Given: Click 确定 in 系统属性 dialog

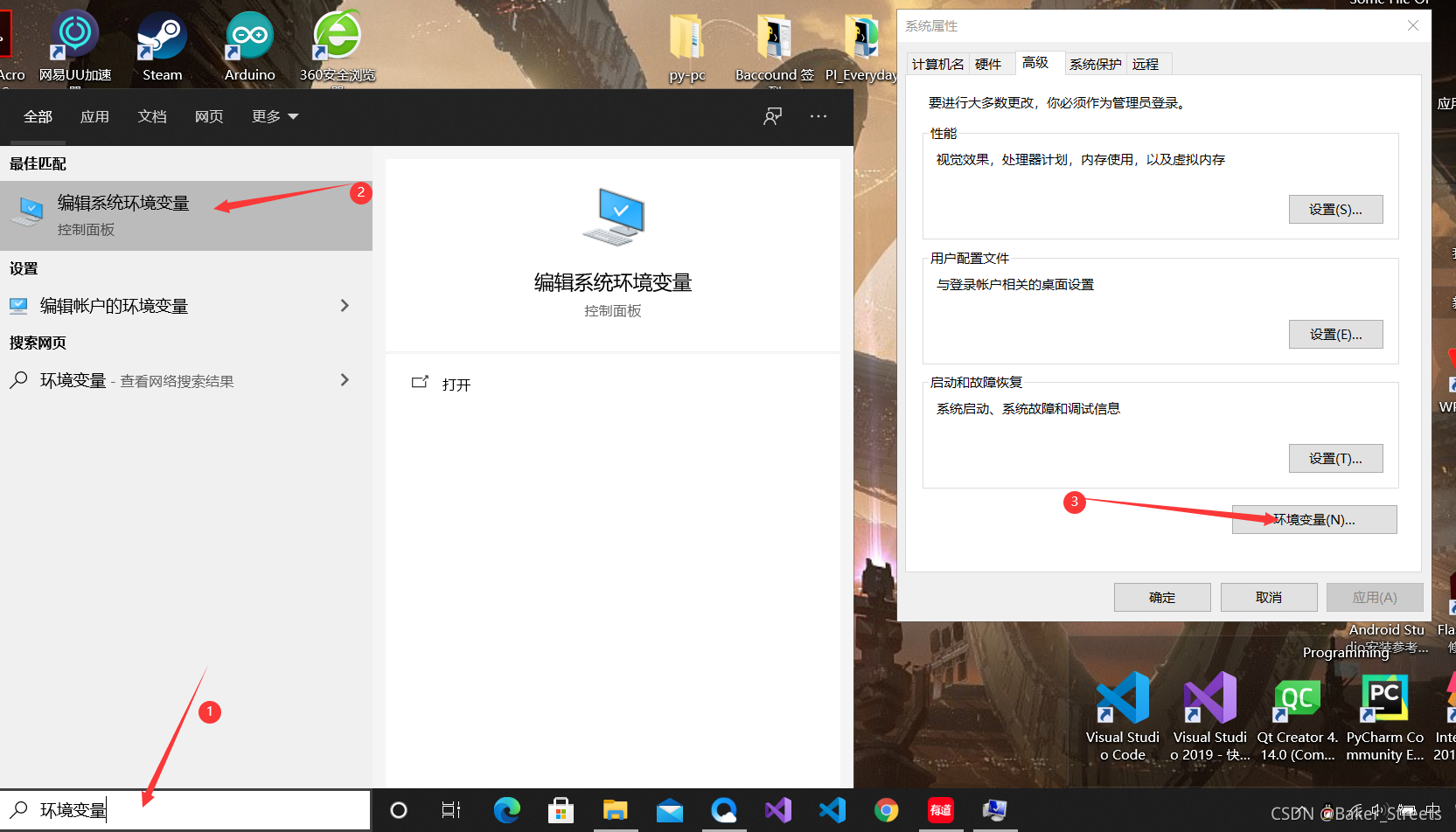Looking at the screenshot, I should (1162, 598).
